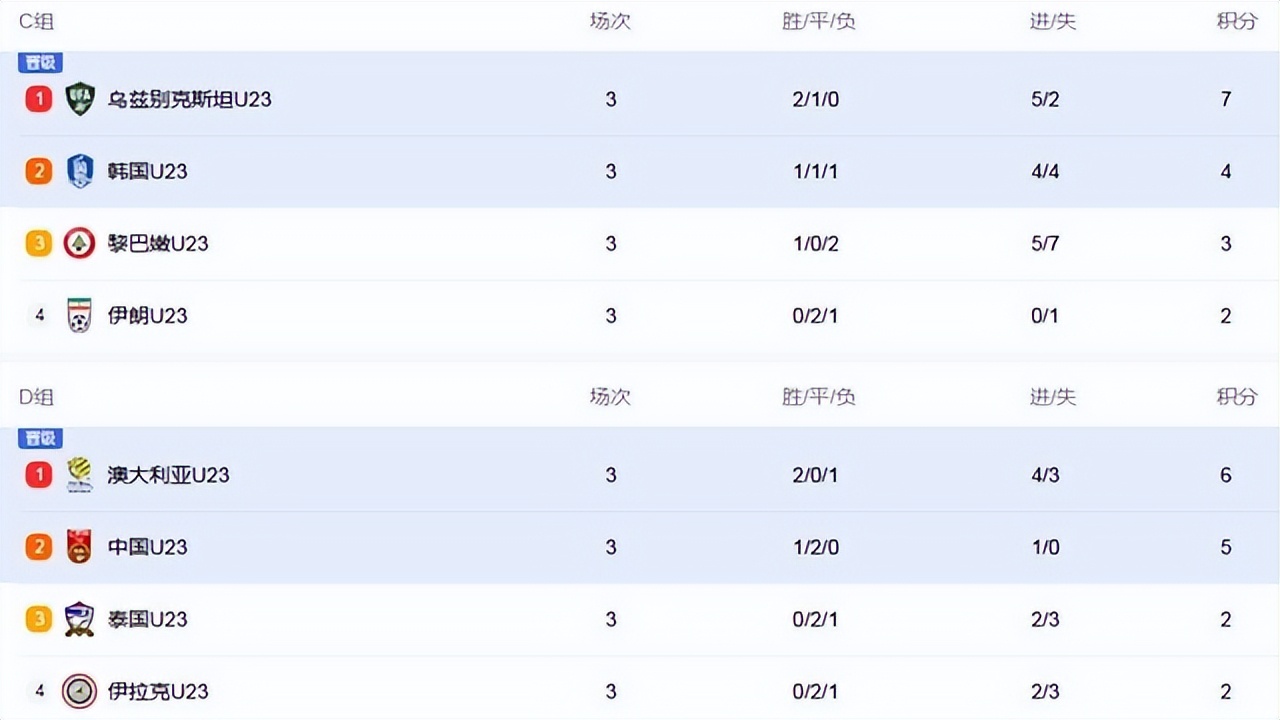The width and height of the screenshot is (1280, 720).
Task: Click the Thailand U23 team crest
Action: point(79,619)
